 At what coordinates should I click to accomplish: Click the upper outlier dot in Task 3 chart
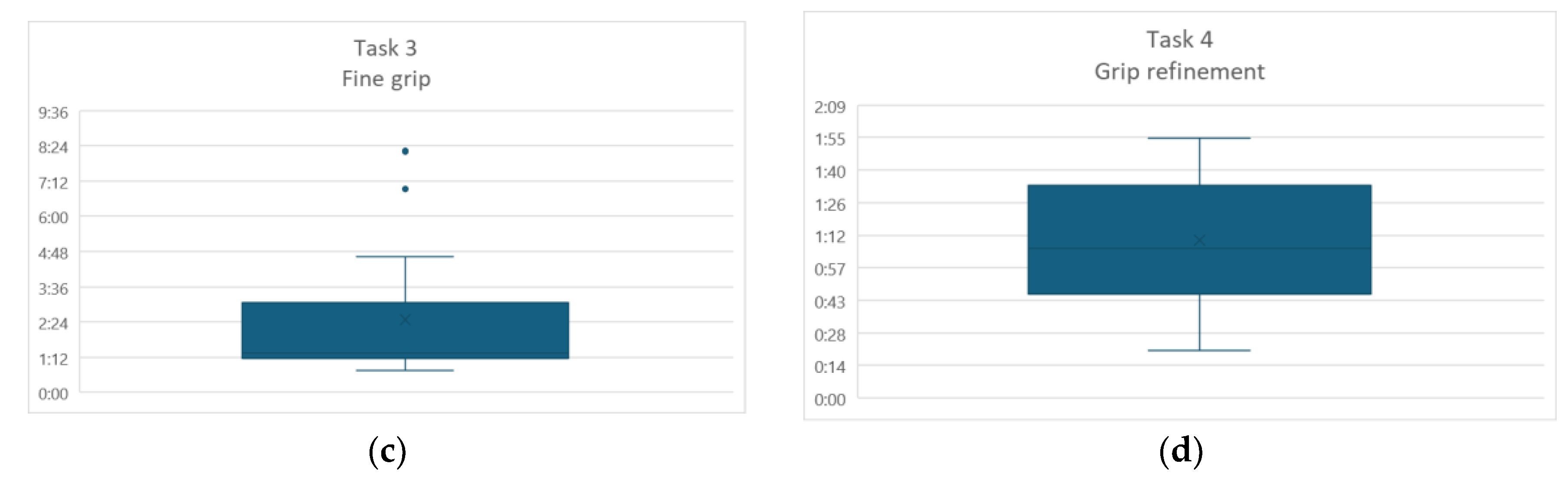(x=405, y=151)
